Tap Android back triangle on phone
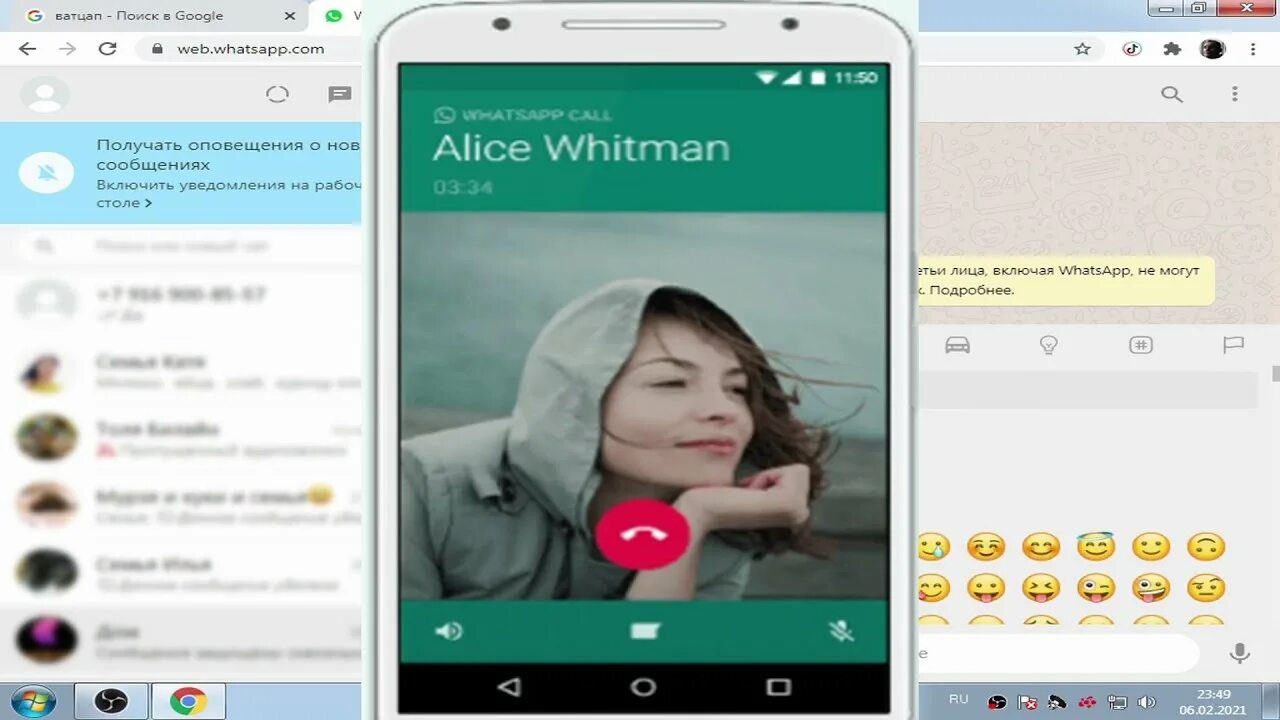Viewport: 1280px width, 720px height. (x=509, y=686)
